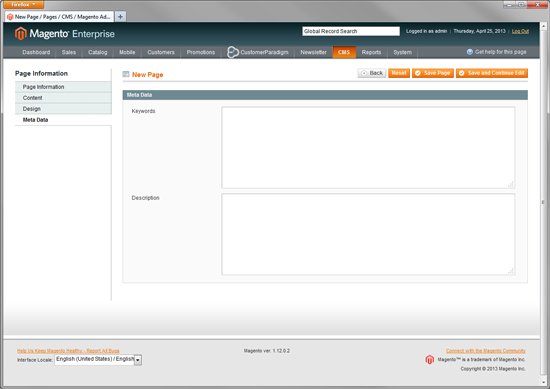Click into the Description text area
This screenshot has width=550, height=389.
click(x=368, y=234)
